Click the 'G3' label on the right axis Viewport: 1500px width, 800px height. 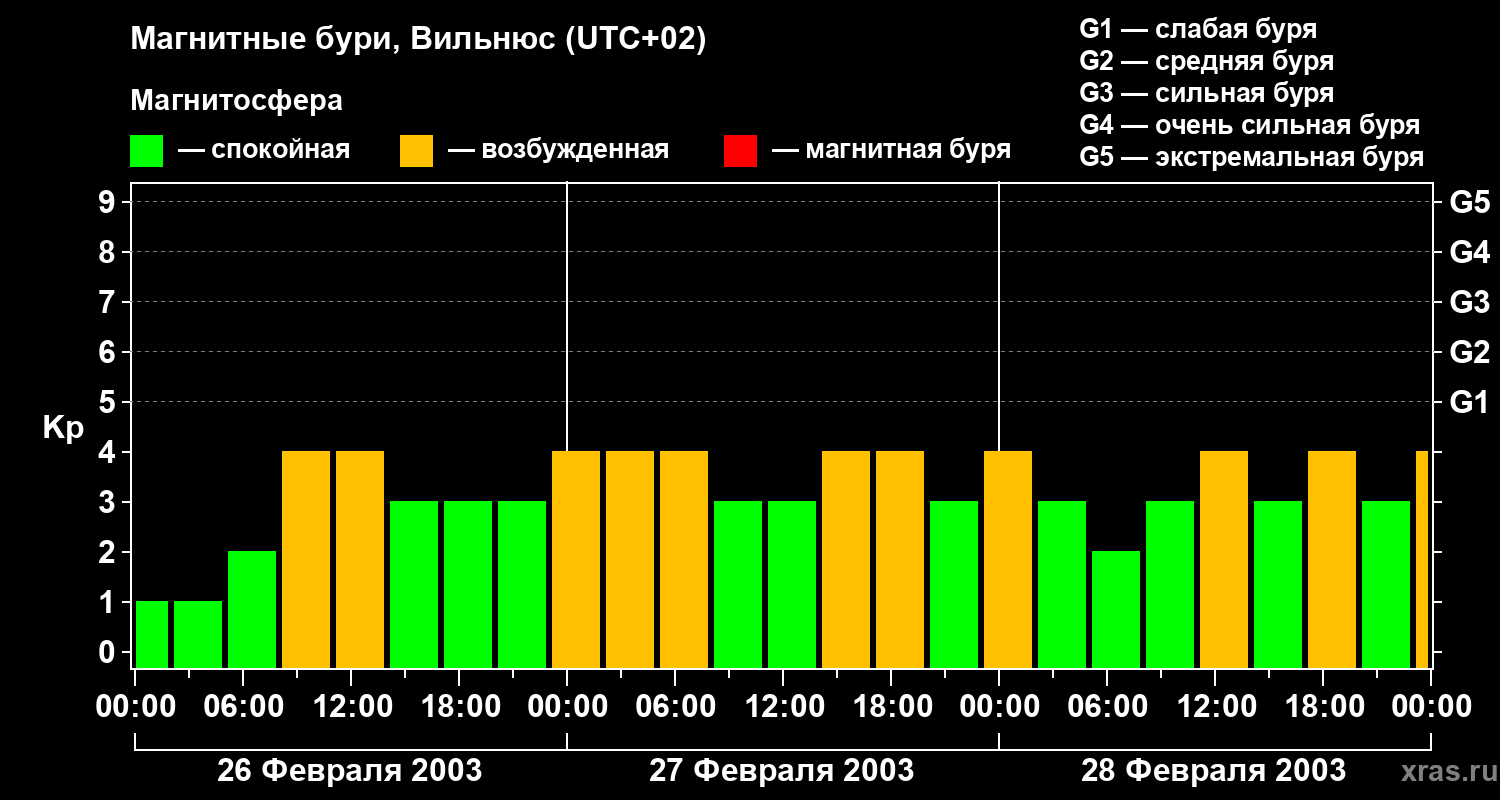click(x=1469, y=302)
